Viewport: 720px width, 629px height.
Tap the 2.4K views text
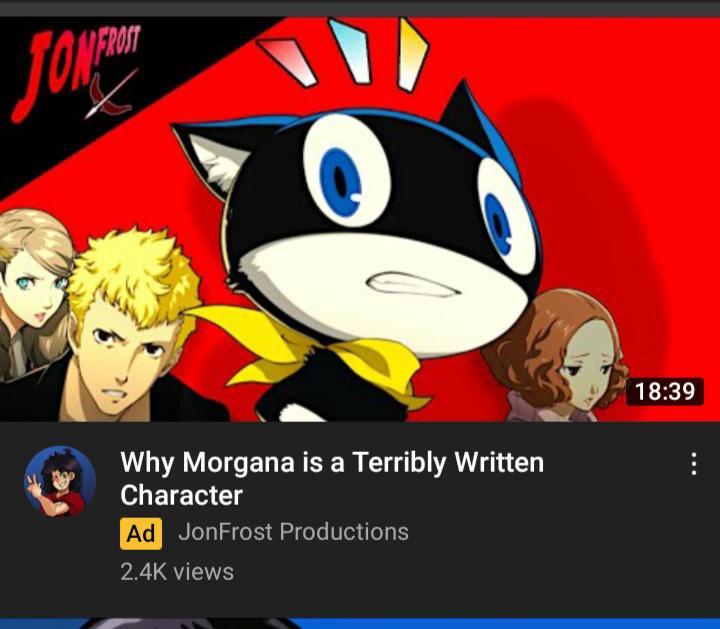click(177, 572)
